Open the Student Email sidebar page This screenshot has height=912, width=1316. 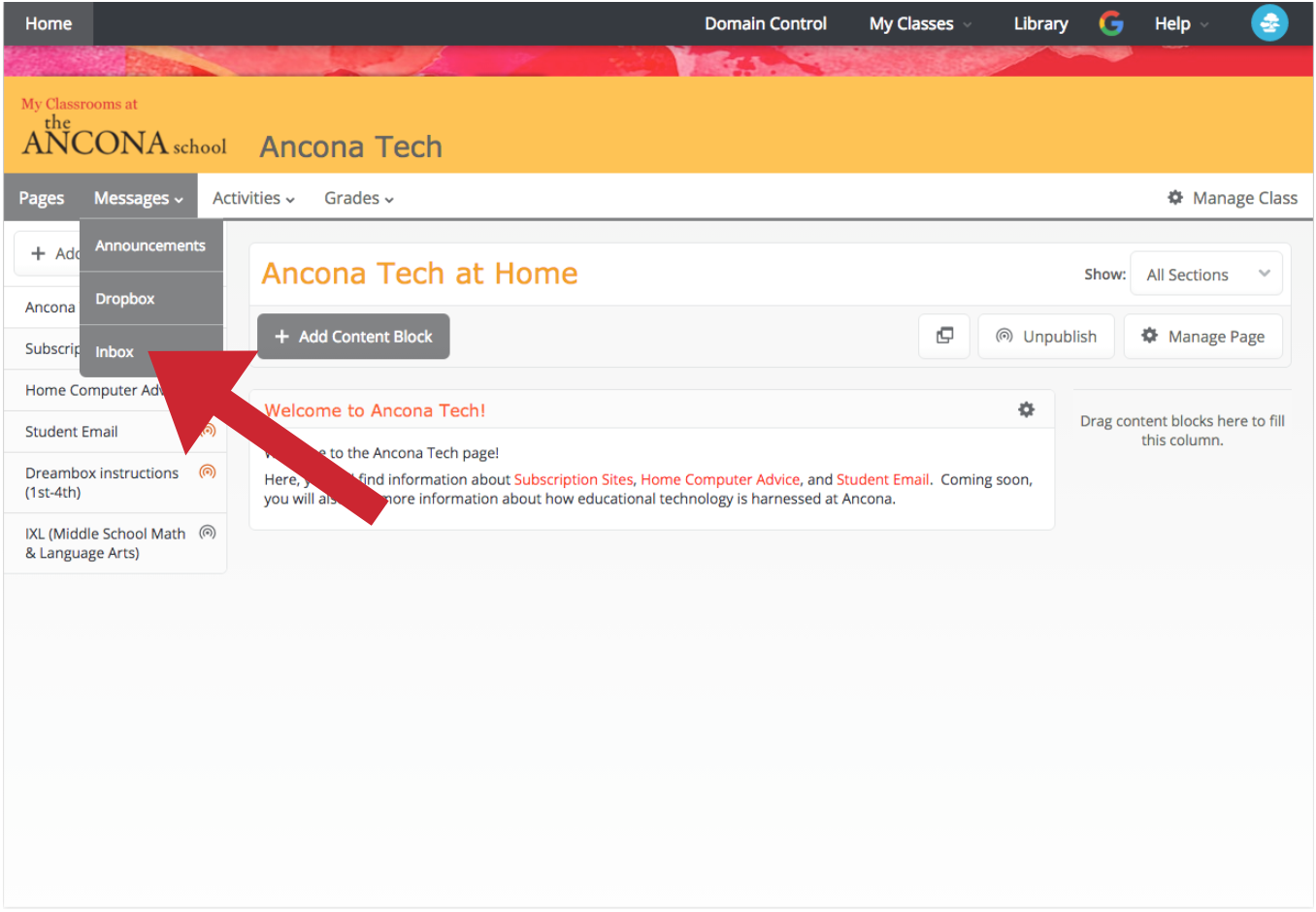pyautogui.click(x=72, y=432)
